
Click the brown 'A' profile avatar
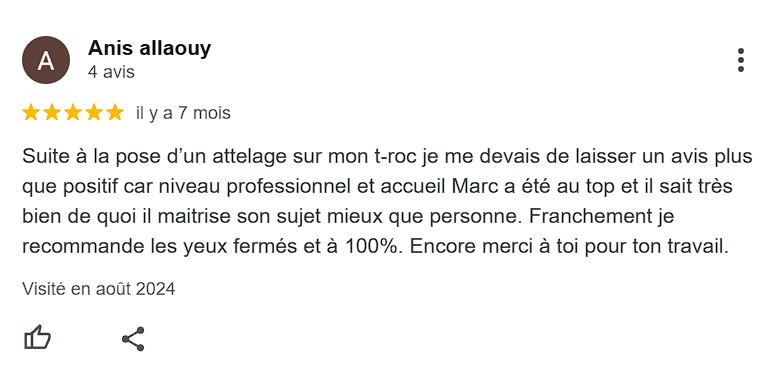click(46, 60)
